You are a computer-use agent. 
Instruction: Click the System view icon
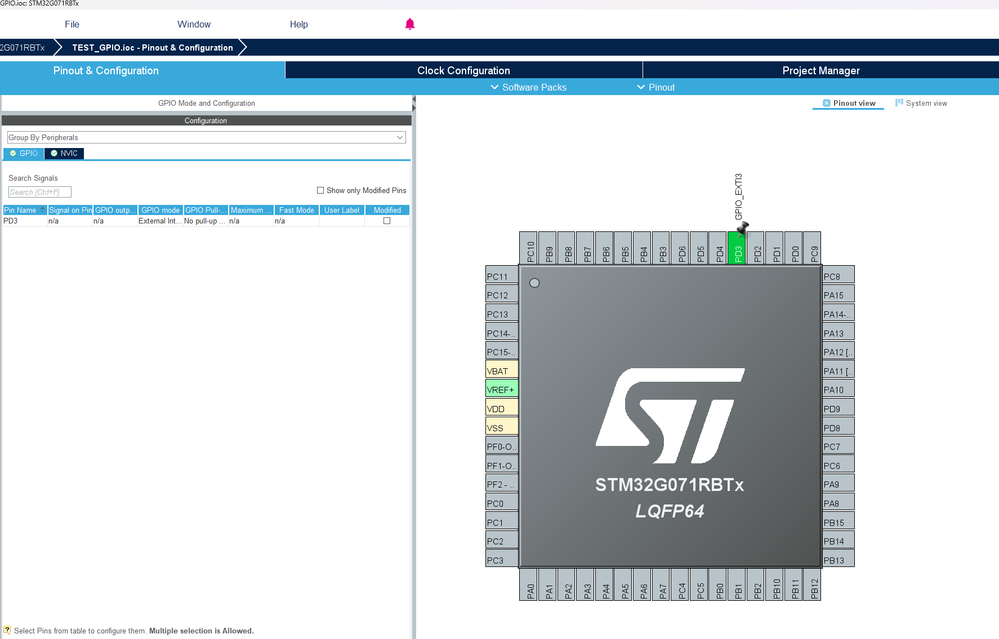900,103
